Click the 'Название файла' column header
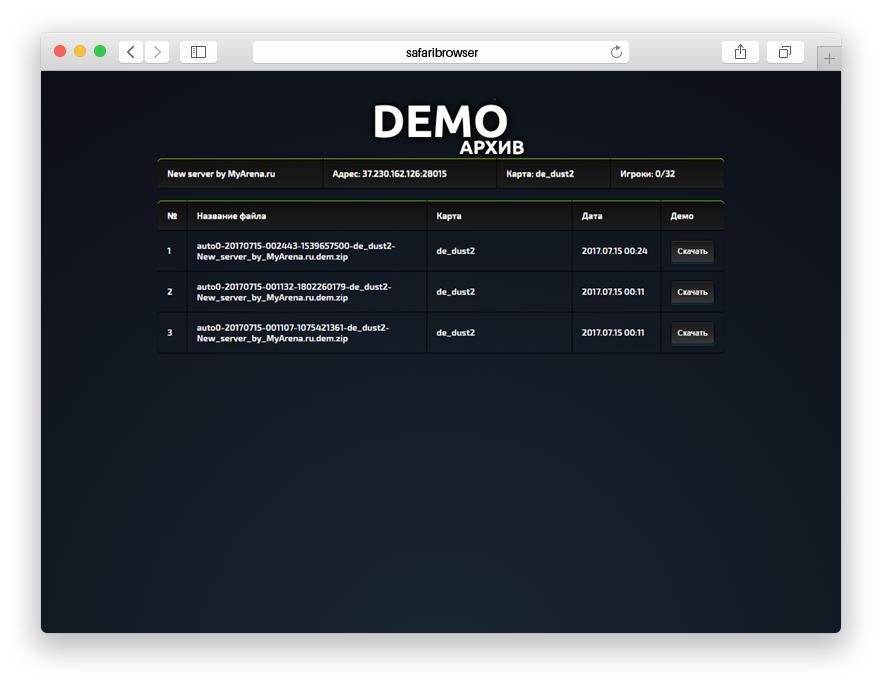This screenshot has width=889, height=682. 307,216
